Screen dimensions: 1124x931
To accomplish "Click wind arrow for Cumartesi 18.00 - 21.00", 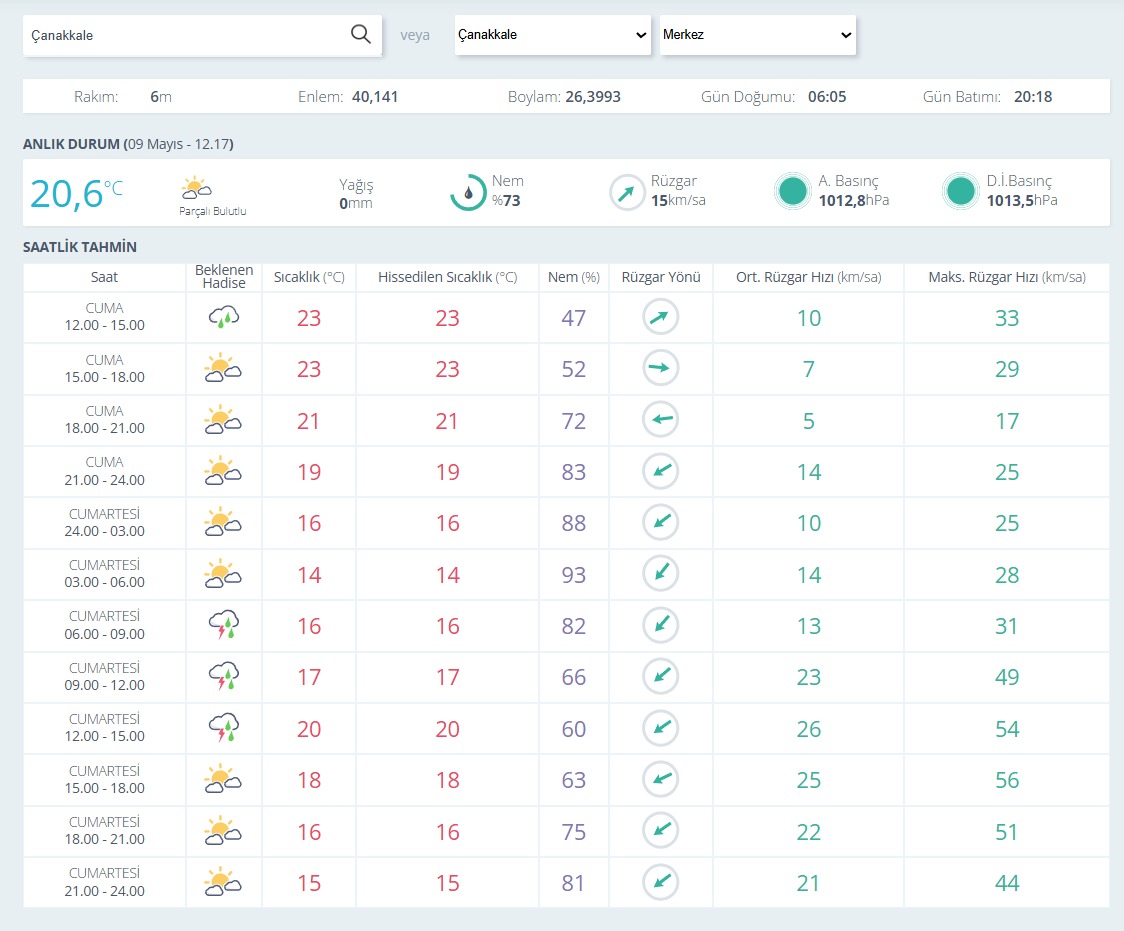I will coord(660,830).
